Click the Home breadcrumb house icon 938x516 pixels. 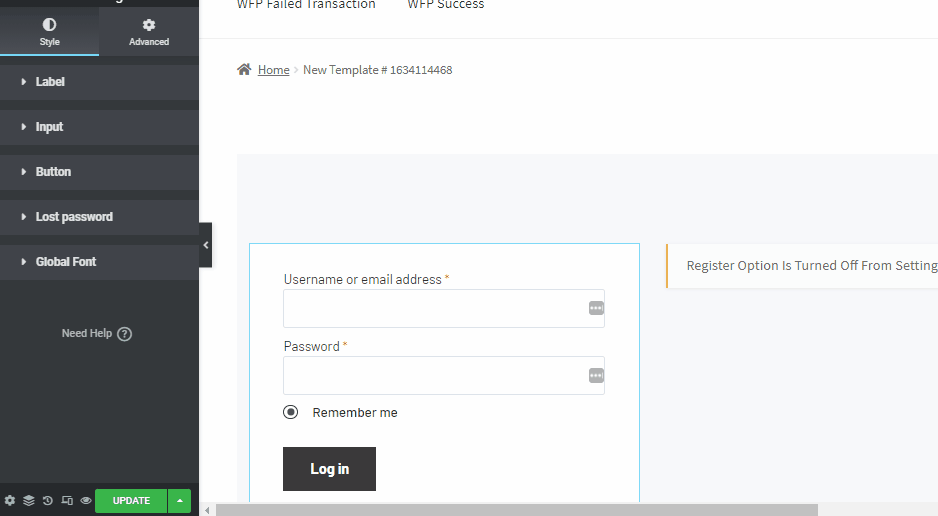[244, 70]
